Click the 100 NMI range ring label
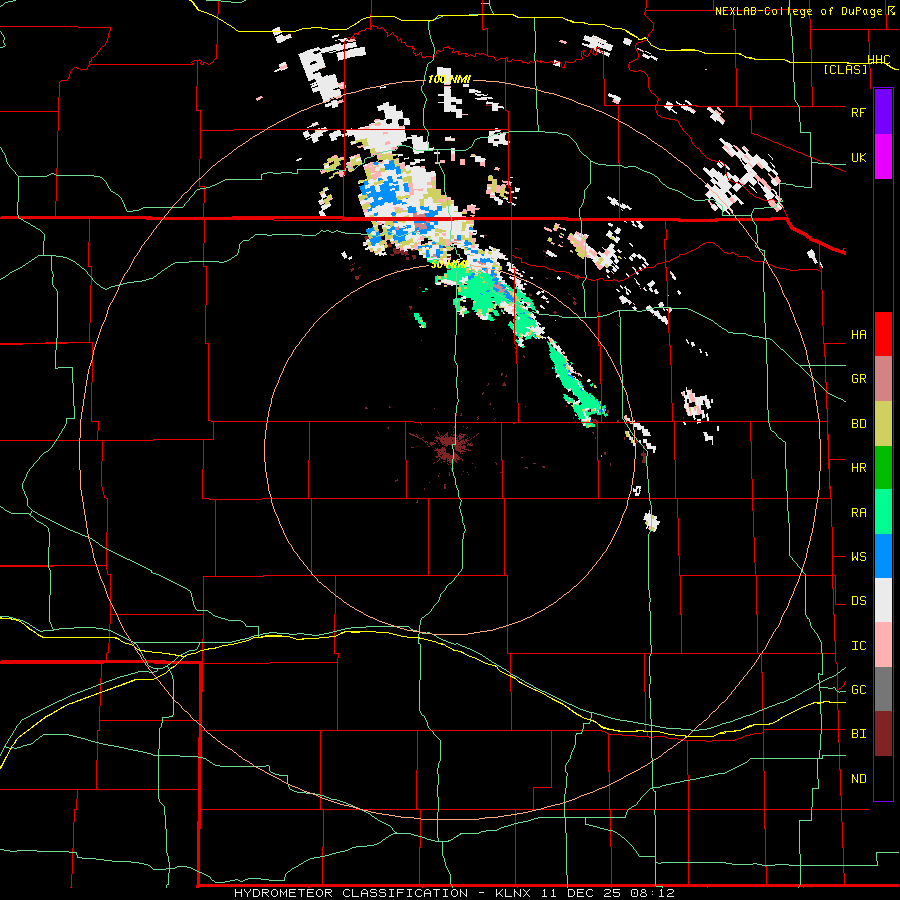 coord(449,79)
